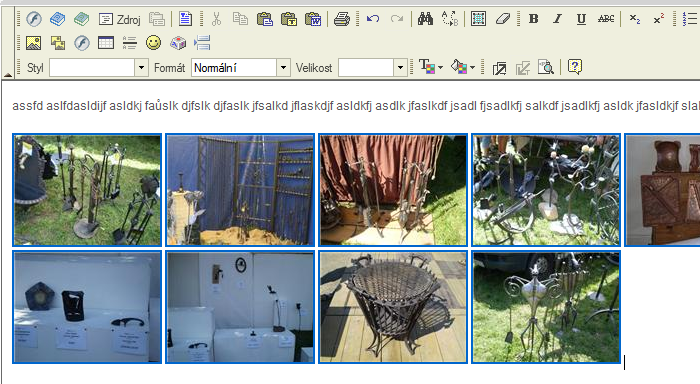The image size is (700, 384).
Task: Open the text color picker
Action: (x=430, y=67)
